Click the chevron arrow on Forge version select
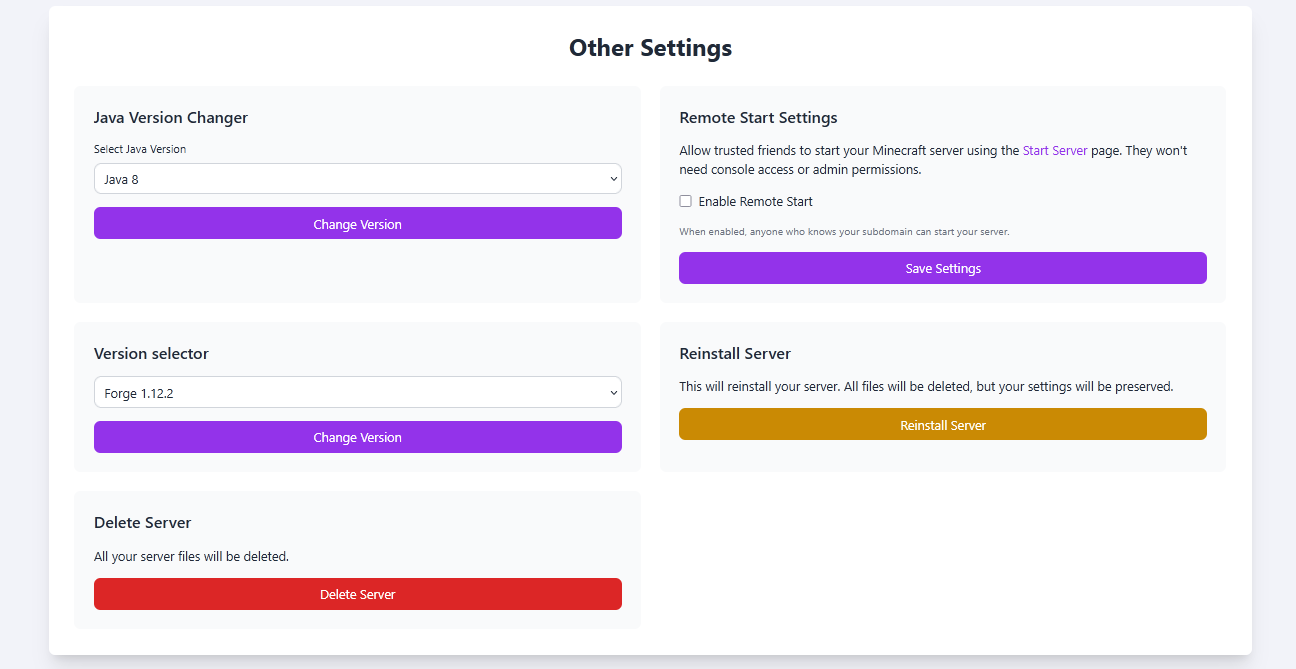 point(613,393)
